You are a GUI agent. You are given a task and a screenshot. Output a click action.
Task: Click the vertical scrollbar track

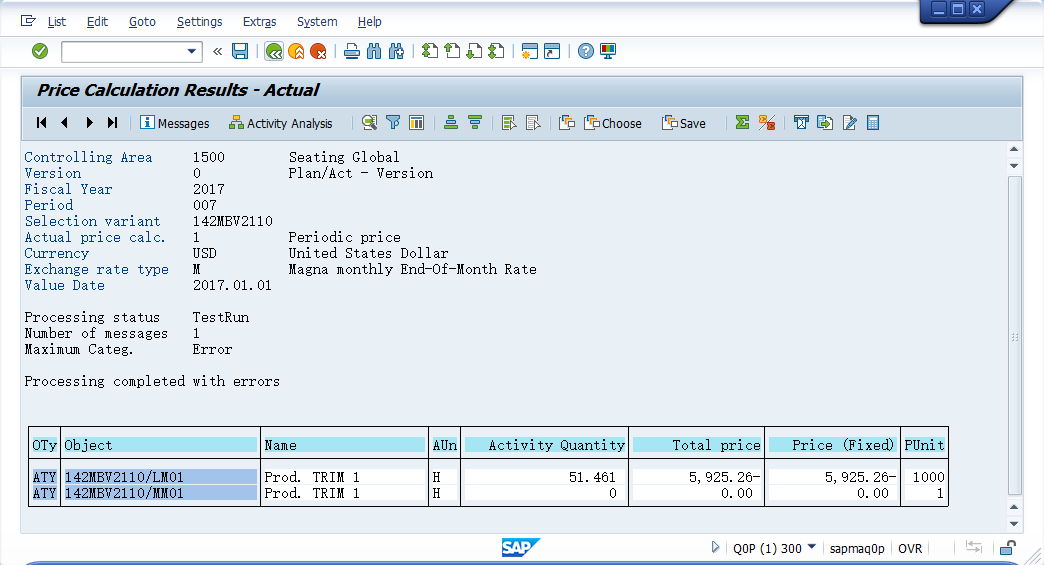(x=1014, y=335)
